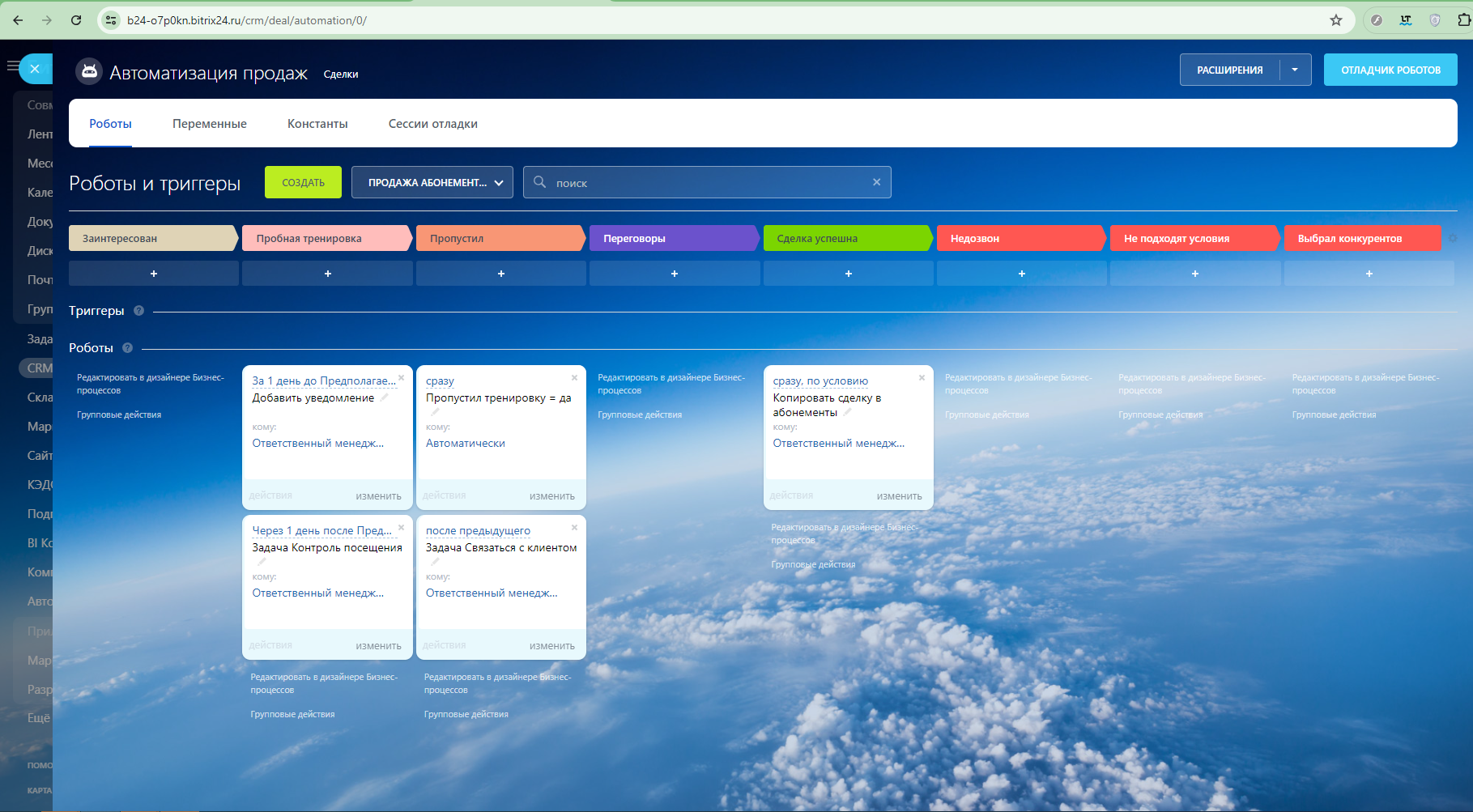
Task: Bookmark this page with the star icon
Action: click(x=1336, y=20)
